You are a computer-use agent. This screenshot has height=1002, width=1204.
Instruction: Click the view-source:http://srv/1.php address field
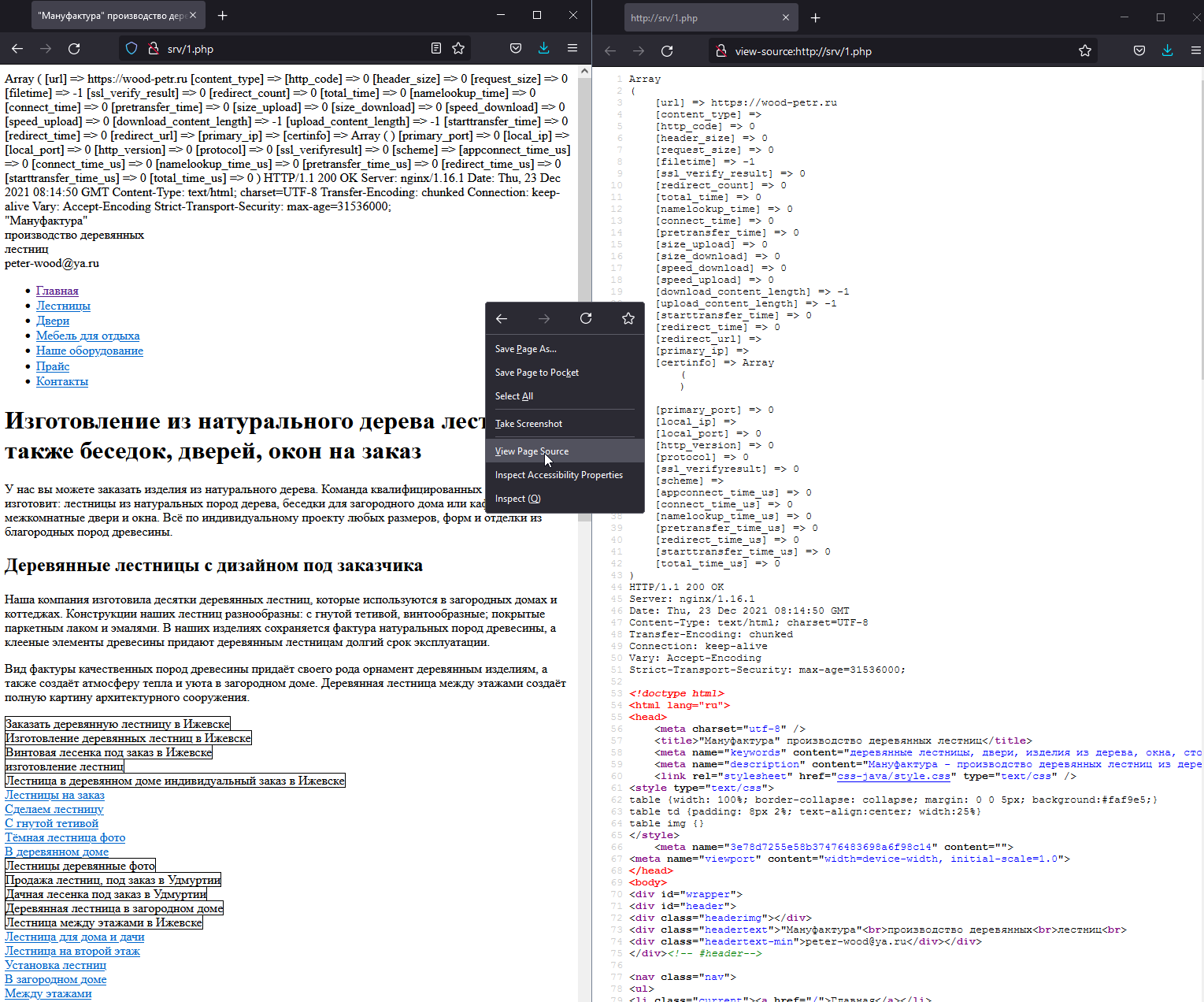coord(902,51)
